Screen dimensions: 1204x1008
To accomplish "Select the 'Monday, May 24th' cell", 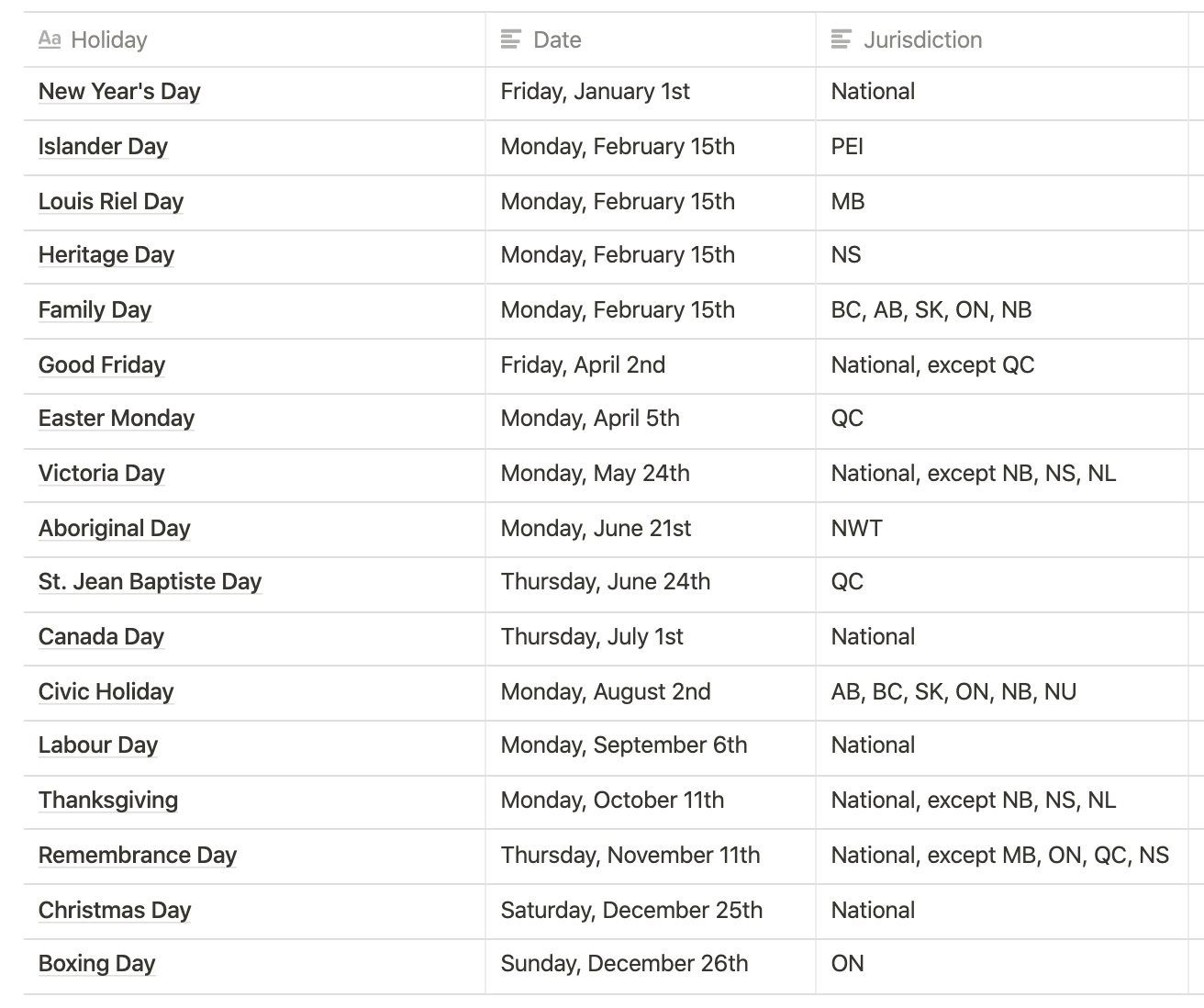I will click(x=651, y=475).
